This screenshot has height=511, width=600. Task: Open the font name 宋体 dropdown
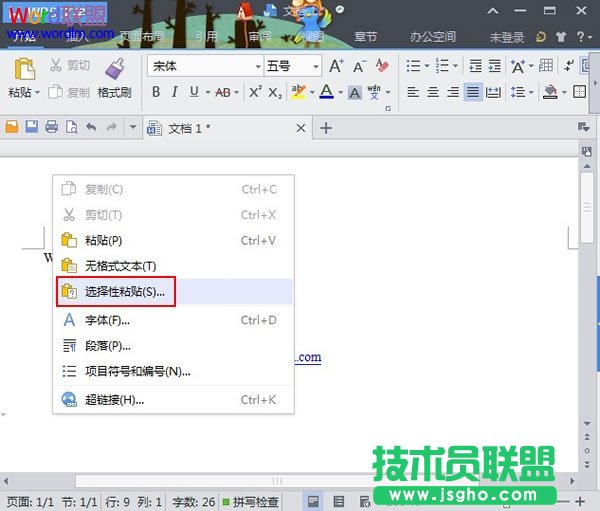tap(258, 67)
